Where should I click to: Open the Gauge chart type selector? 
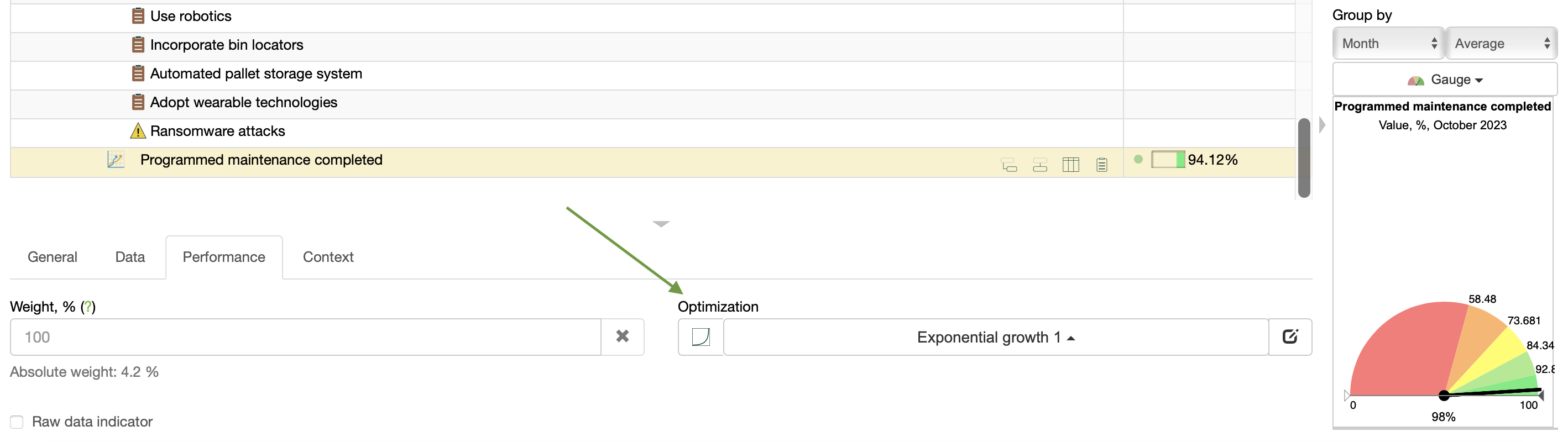[1445, 79]
